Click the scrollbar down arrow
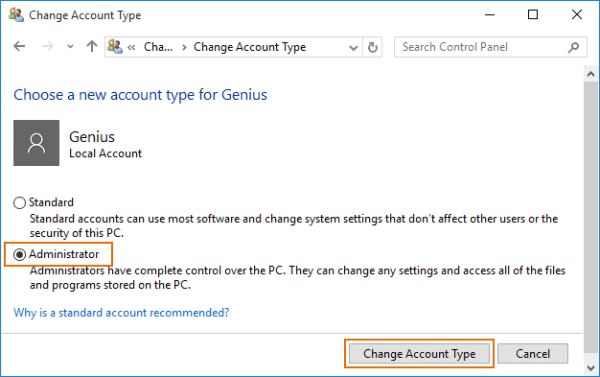This screenshot has width=600, height=377. [x=591, y=368]
